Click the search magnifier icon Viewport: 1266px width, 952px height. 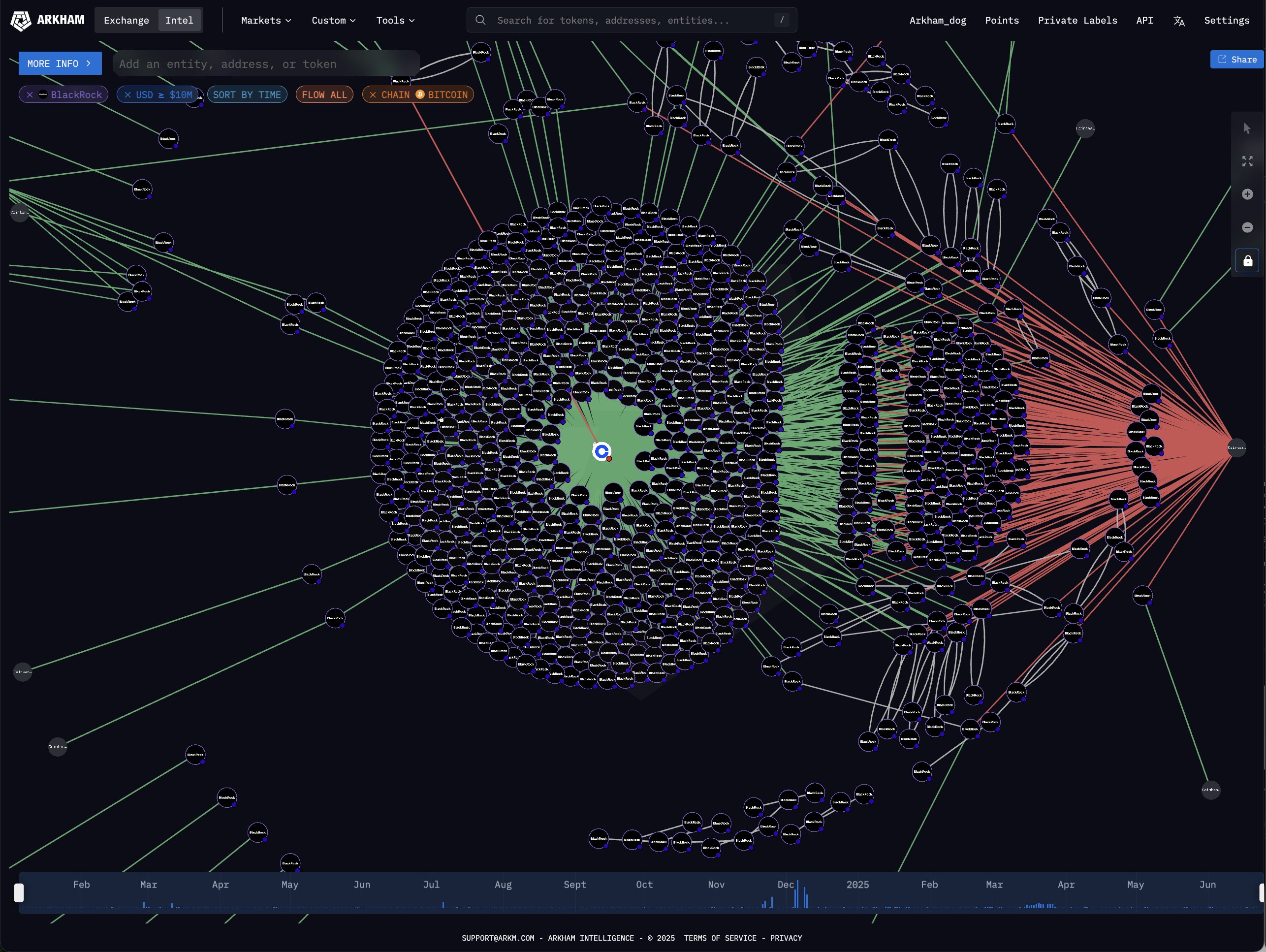click(x=481, y=20)
